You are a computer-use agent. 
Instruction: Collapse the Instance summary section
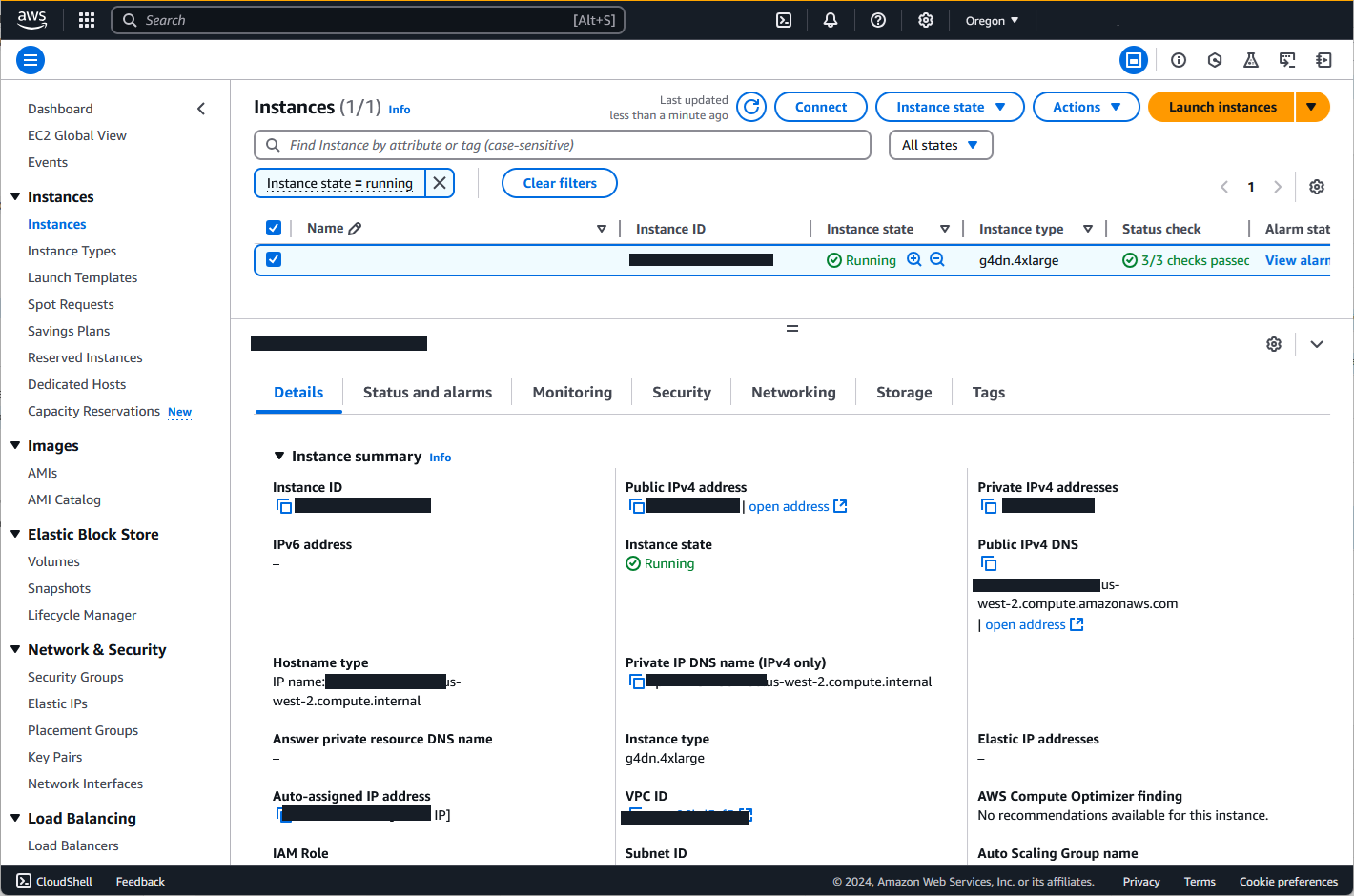tap(279, 457)
